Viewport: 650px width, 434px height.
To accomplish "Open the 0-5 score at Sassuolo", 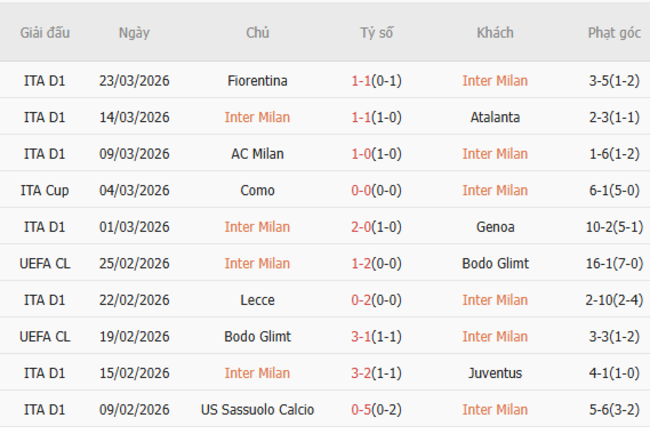I will tap(361, 410).
